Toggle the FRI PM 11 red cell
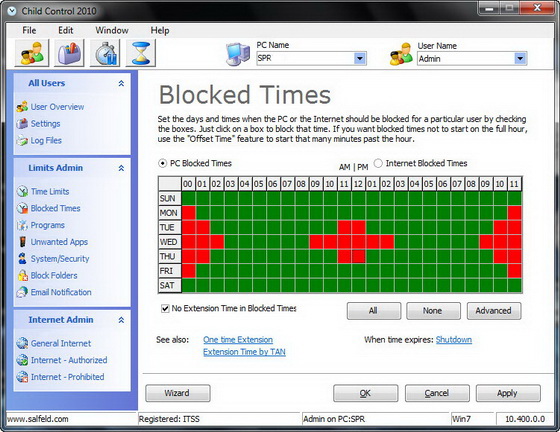560x432 pixels. pos(515,271)
